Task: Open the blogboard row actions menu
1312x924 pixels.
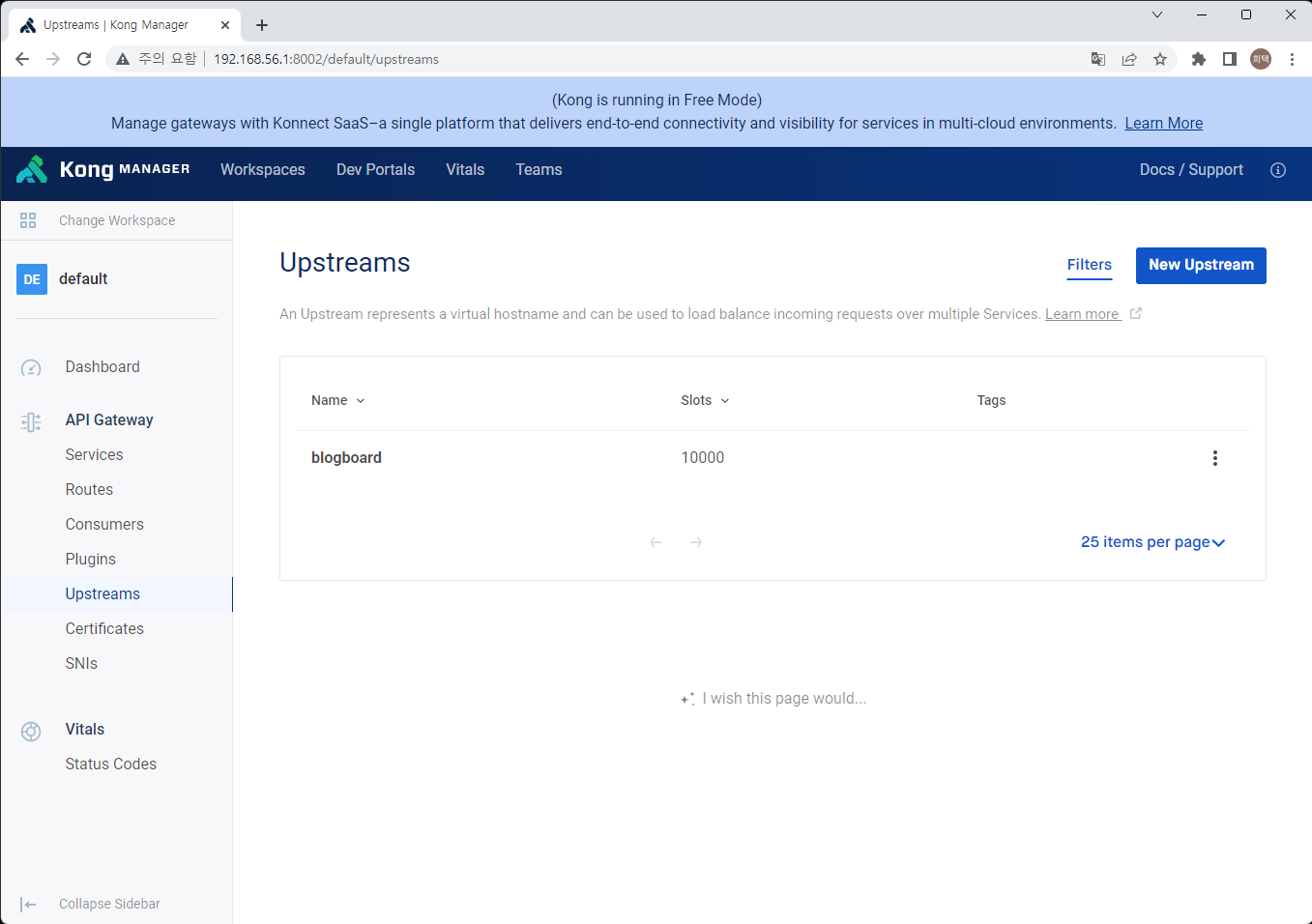Action: pyautogui.click(x=1215, y=458)
